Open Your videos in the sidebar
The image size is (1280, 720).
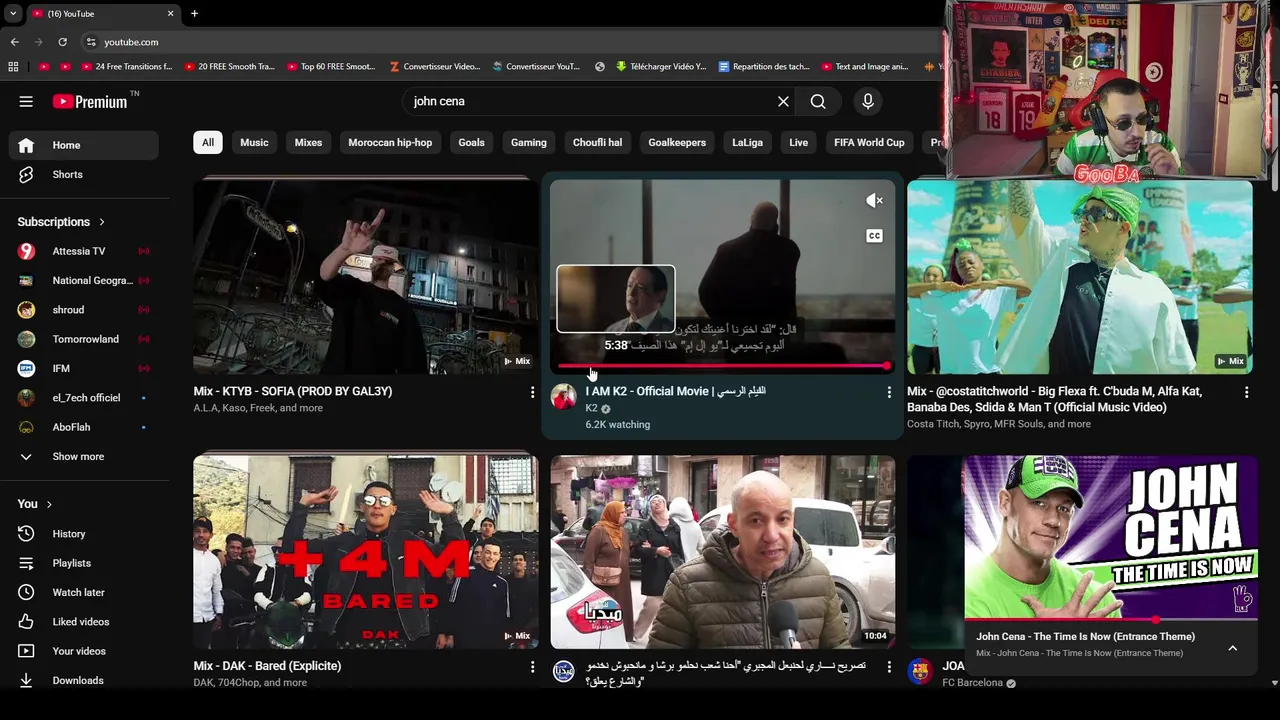tap(83, 651)
